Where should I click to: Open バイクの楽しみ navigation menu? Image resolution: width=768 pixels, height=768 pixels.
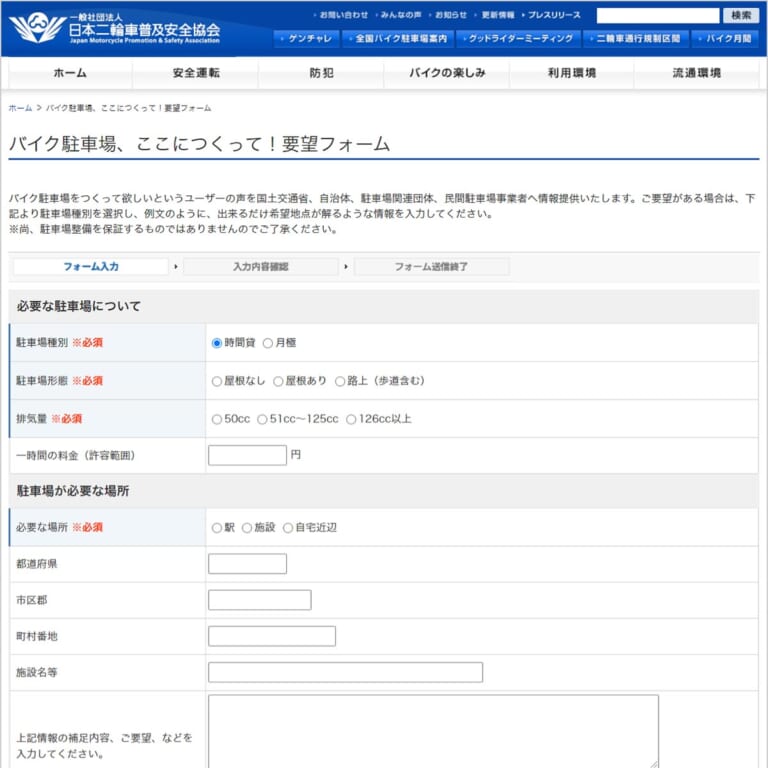[447, 73]
